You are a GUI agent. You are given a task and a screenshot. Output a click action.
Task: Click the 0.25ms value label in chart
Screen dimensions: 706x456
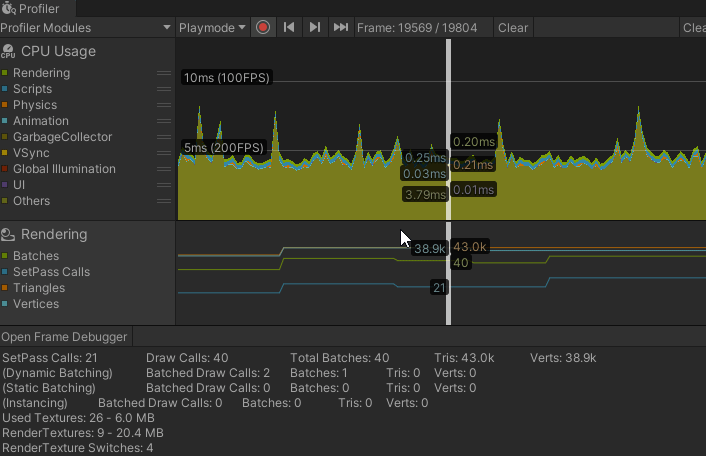(x=425, y=158)
